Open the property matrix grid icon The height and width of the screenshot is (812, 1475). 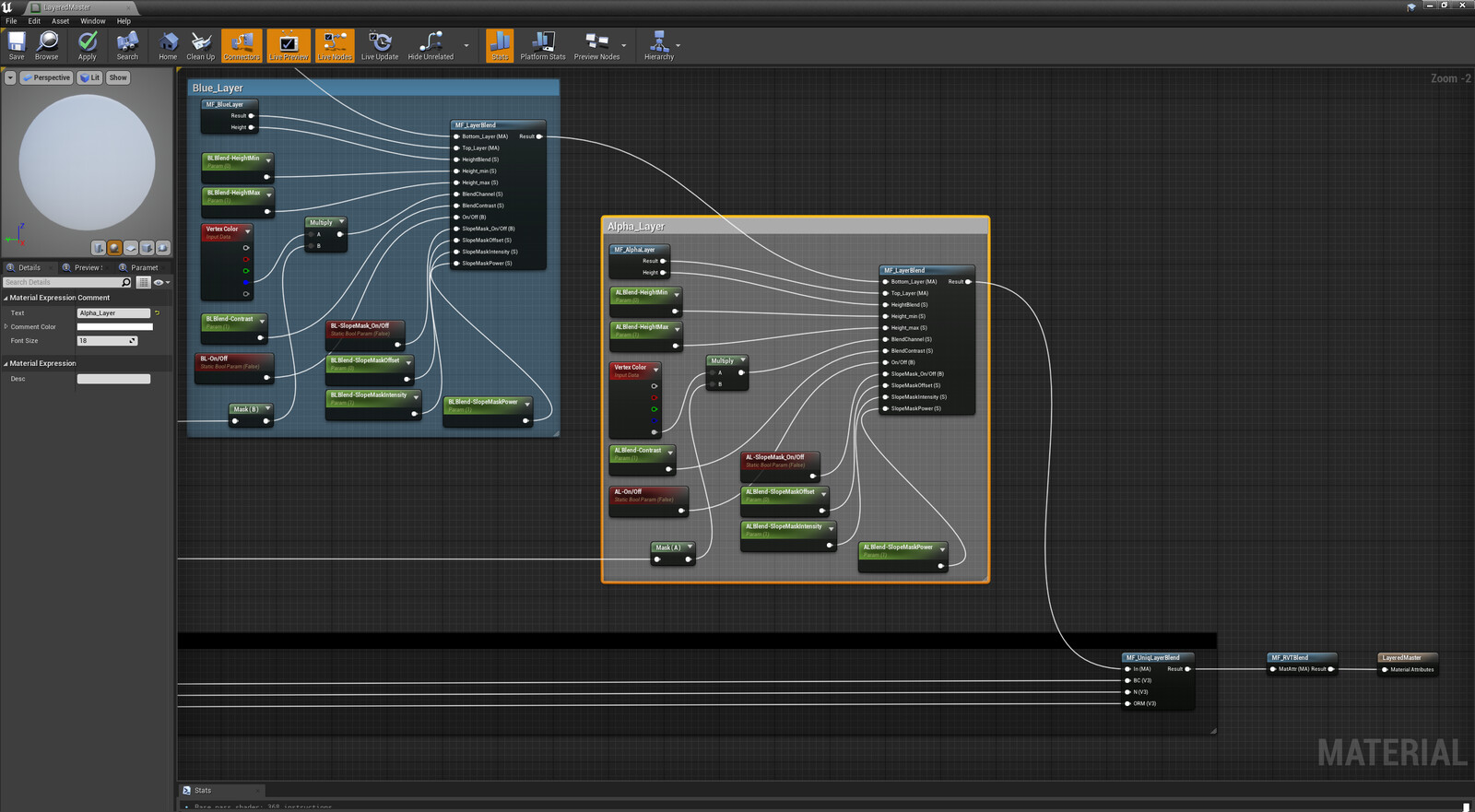pyautogui.click(x=143, y=282)
